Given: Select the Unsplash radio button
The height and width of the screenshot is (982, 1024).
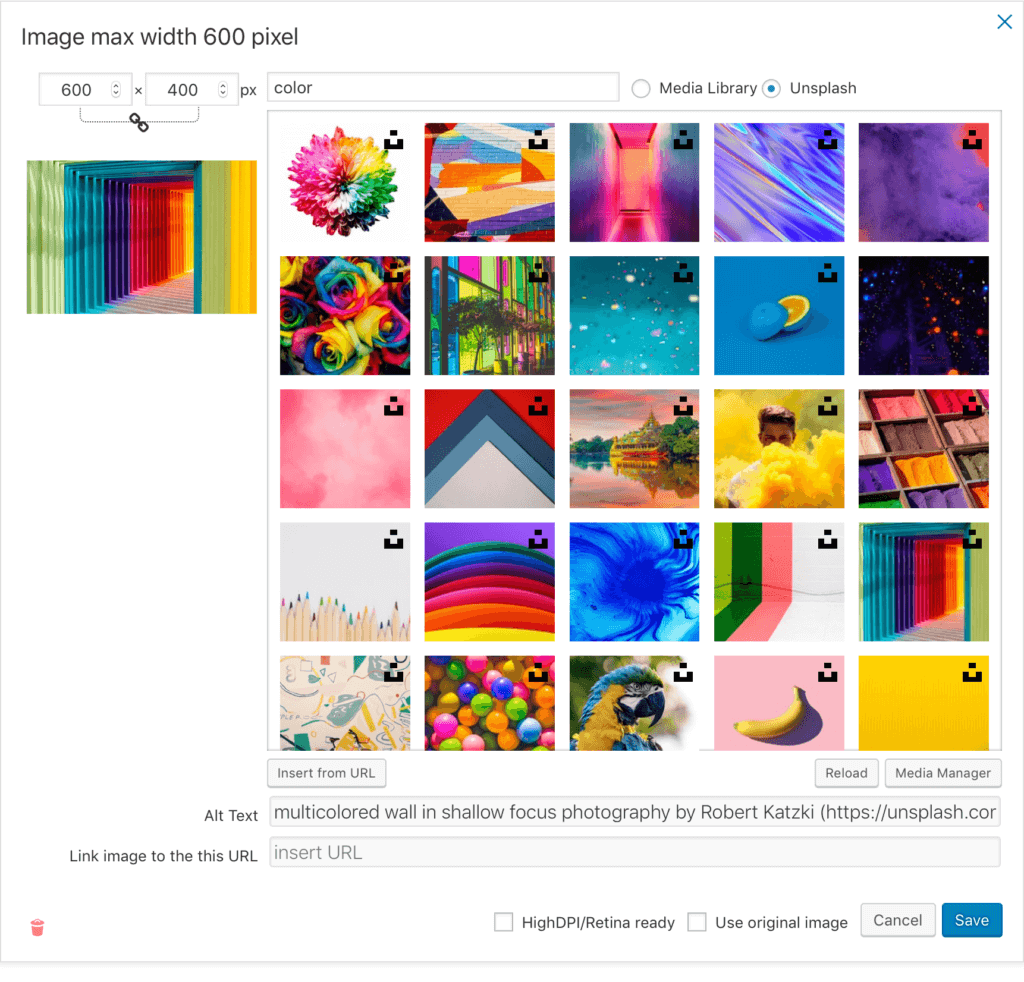Looking at the screenshot, I should tap(771, 89).
